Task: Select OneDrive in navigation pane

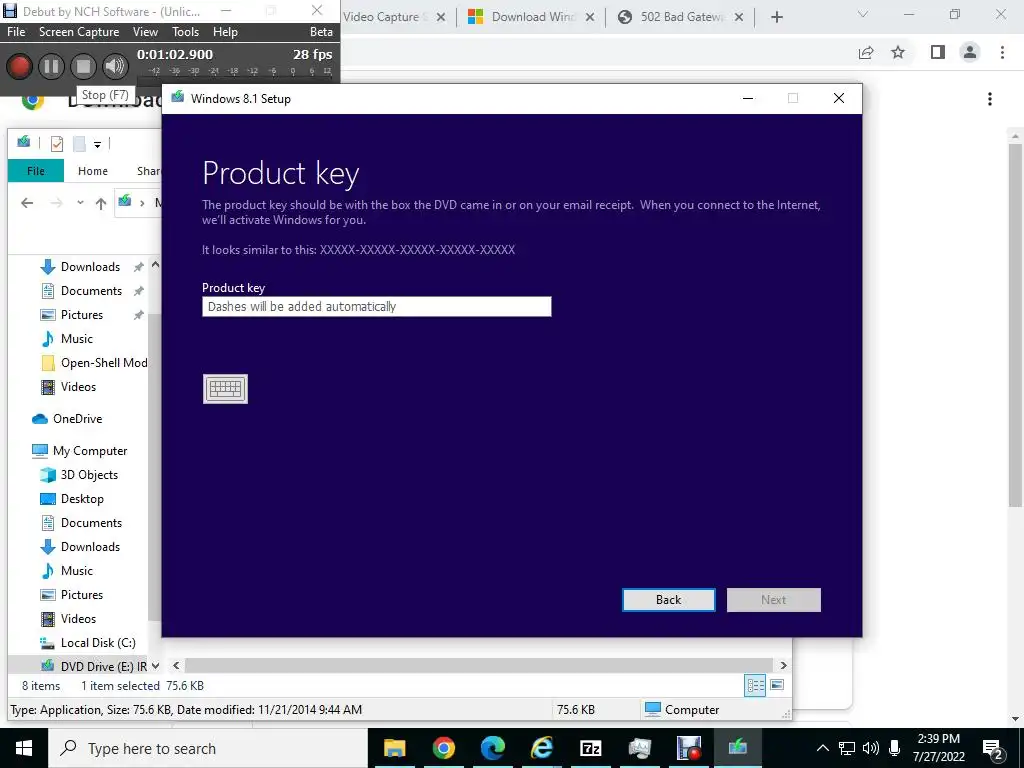Action: tap(77, 419)
